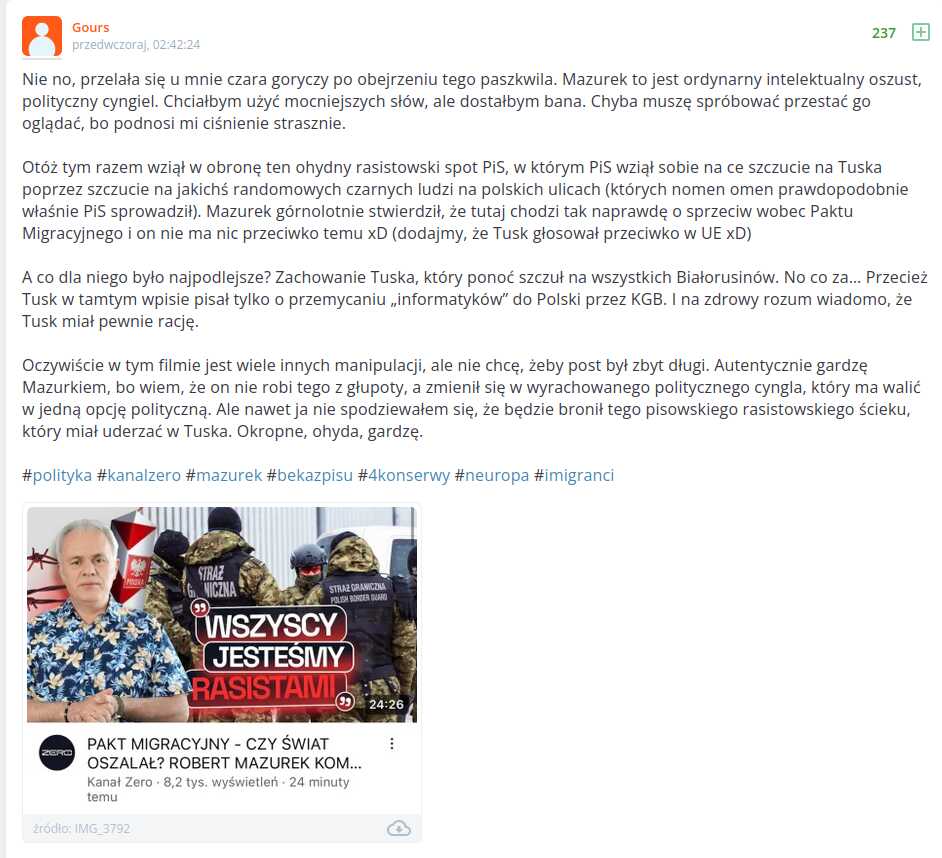This screenshot has width=942, height=858.
Task: Open the #4konserwy tag
Action: coord(404,475)
